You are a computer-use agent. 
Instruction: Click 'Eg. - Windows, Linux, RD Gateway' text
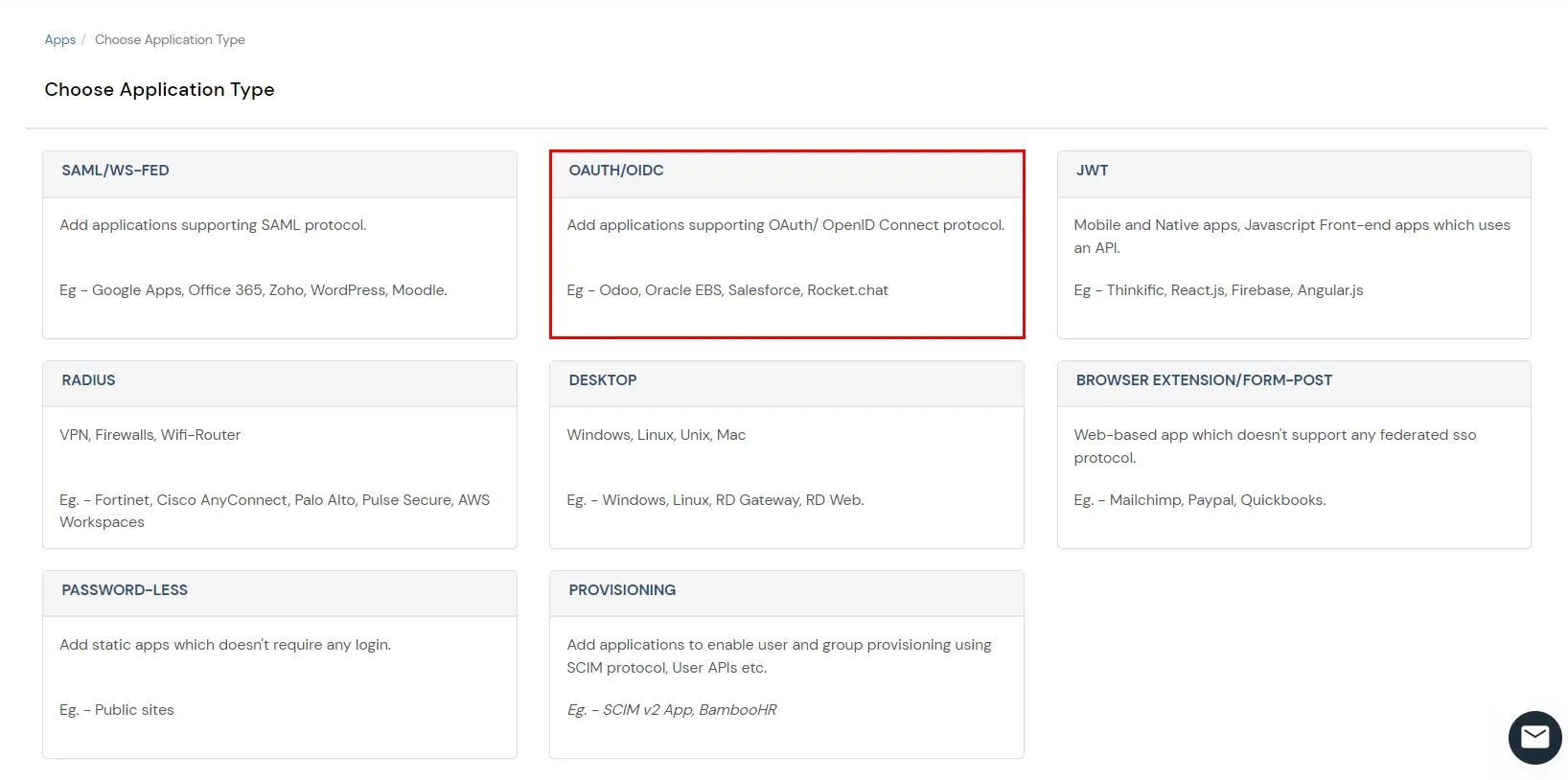(x=715, y=500)
